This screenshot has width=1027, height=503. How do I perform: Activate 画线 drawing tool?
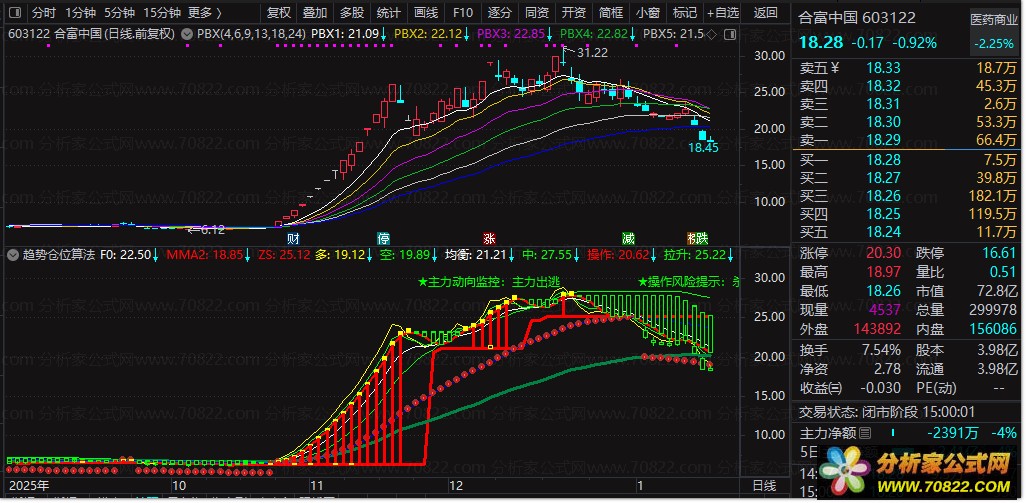pyautogui.click(x=426, y=12)
